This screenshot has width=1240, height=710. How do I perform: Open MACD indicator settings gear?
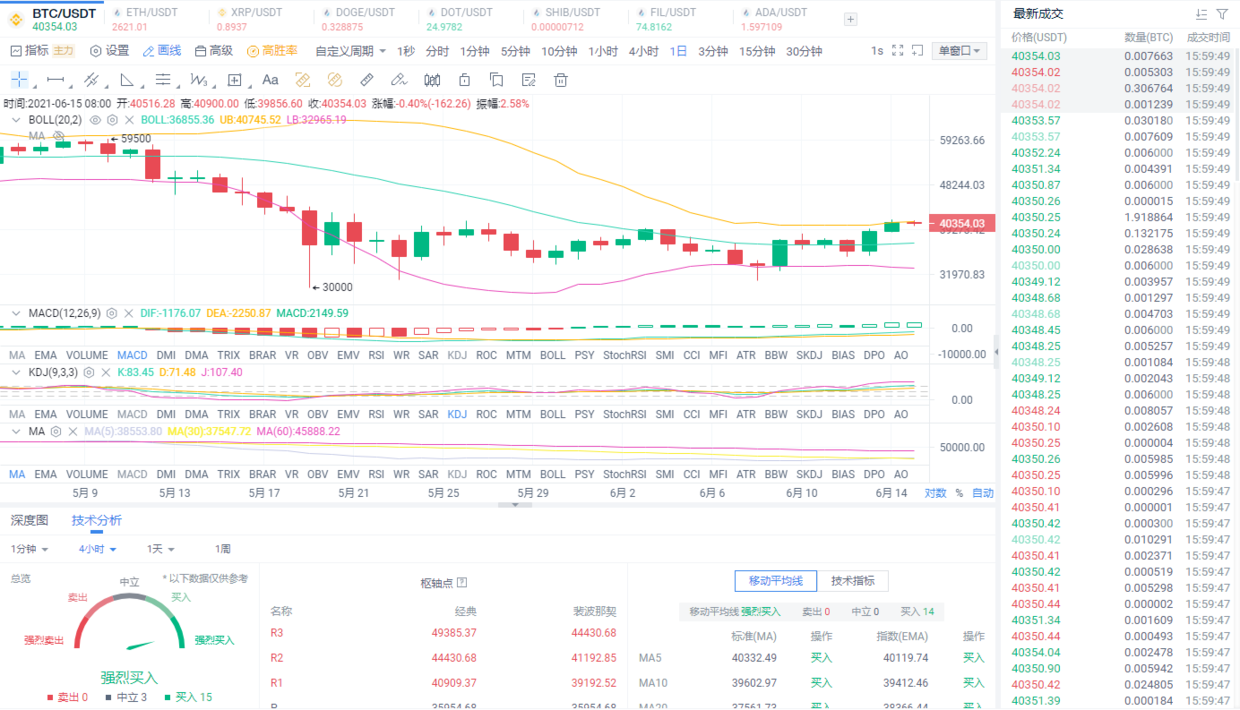(112, 314)
